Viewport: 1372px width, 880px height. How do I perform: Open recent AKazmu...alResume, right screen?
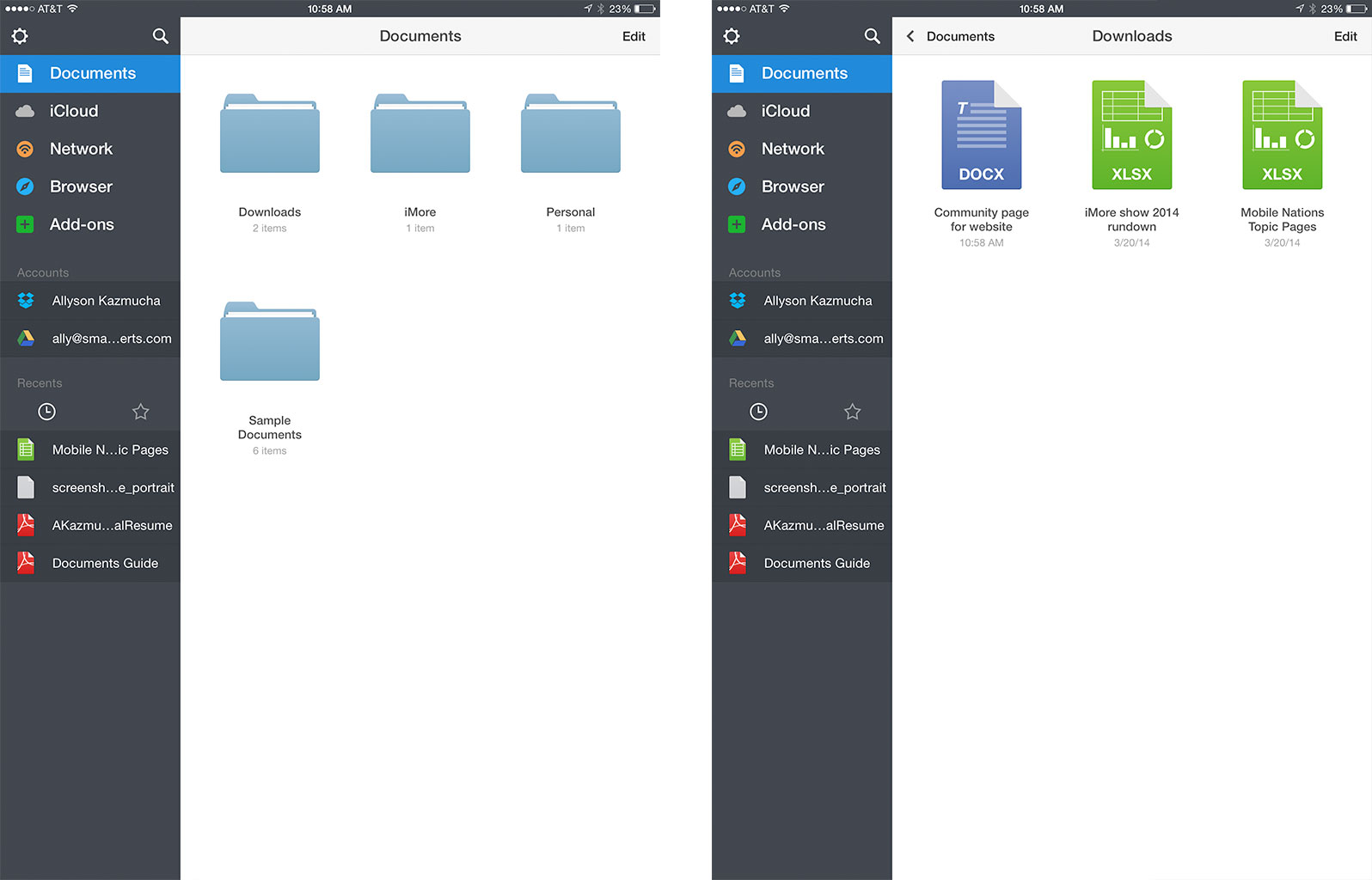tap(802, 525)
